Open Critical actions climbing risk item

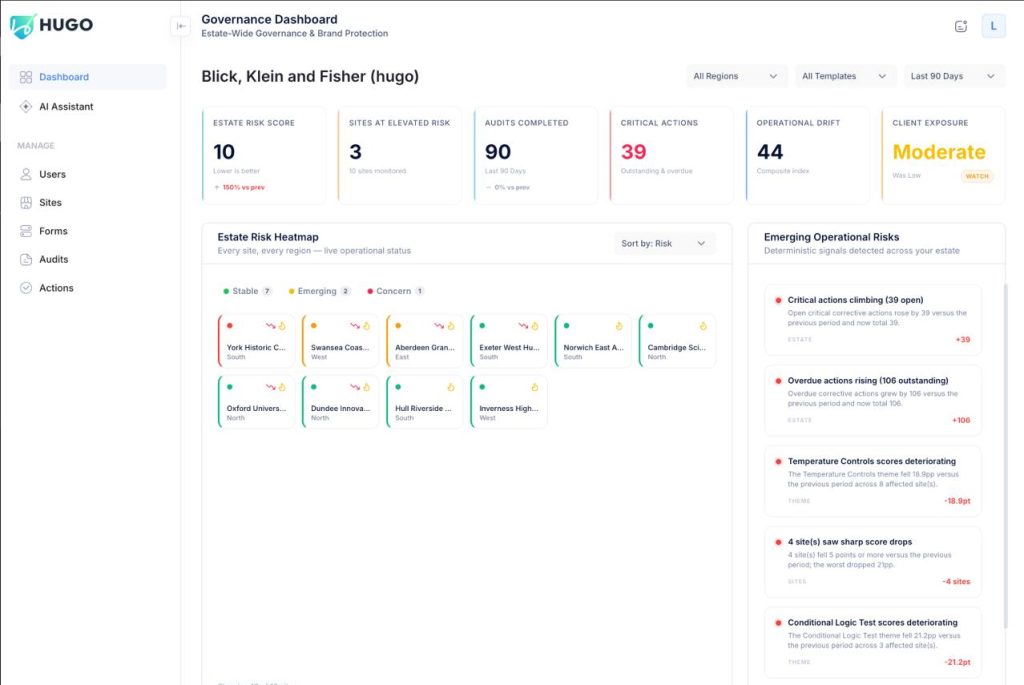tap(872, 320)
